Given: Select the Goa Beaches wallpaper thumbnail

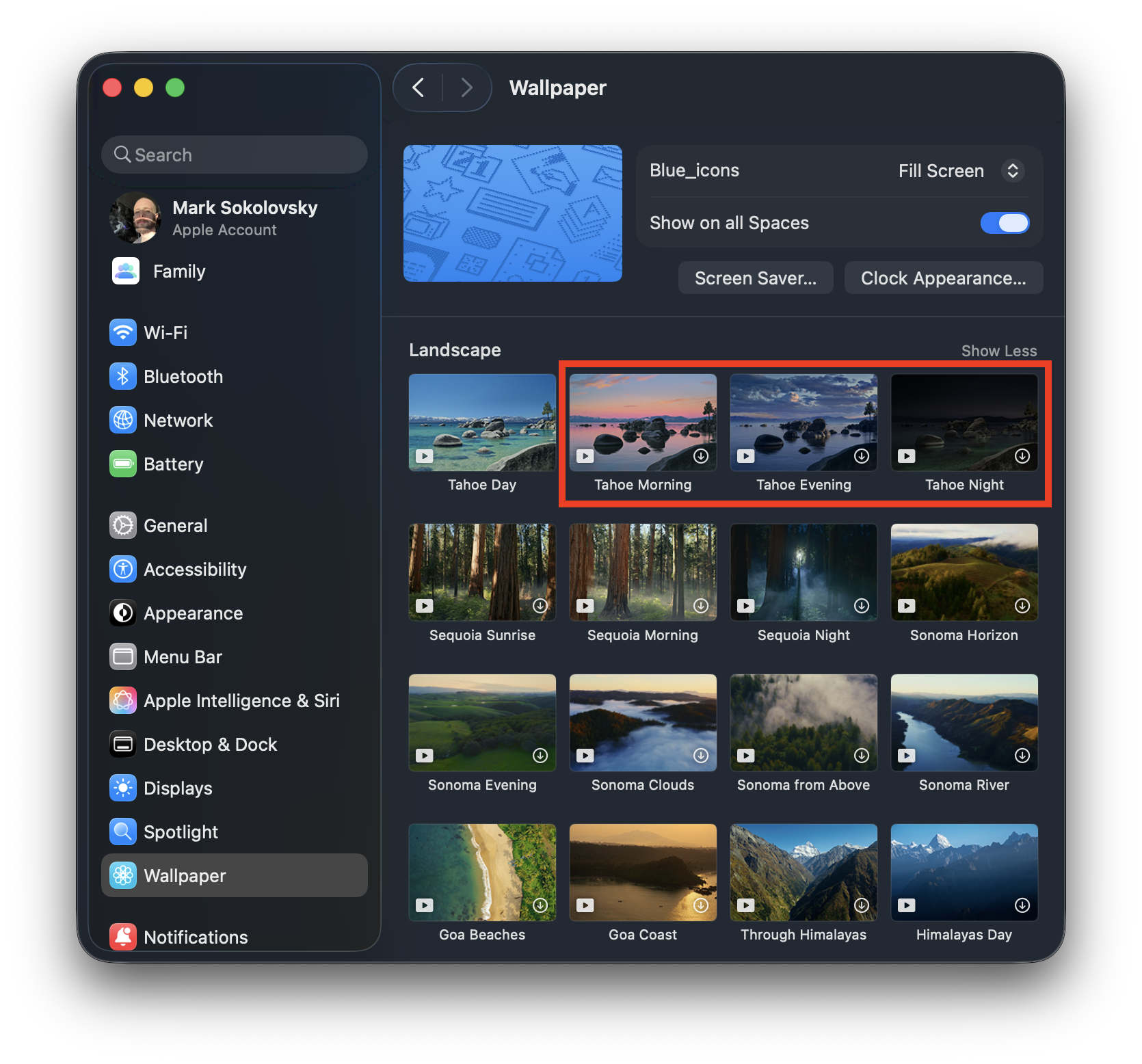Looking at the screenshot, I should point(482,873).
